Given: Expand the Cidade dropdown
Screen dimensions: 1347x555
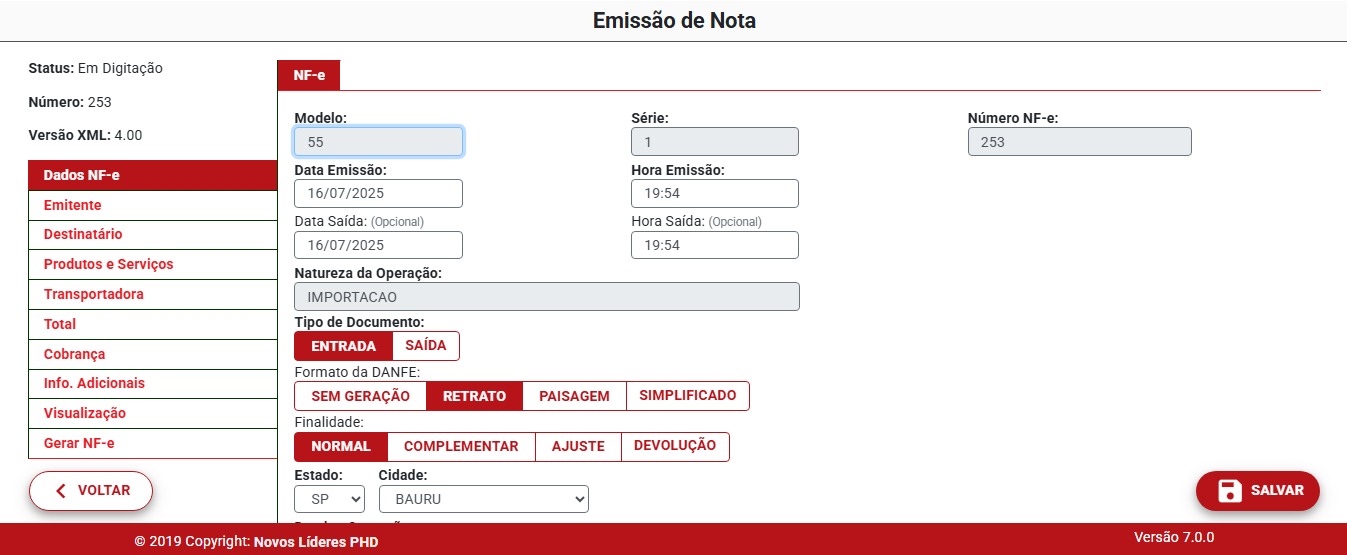Looking at the screenshot, I should (x=483, y=498).
